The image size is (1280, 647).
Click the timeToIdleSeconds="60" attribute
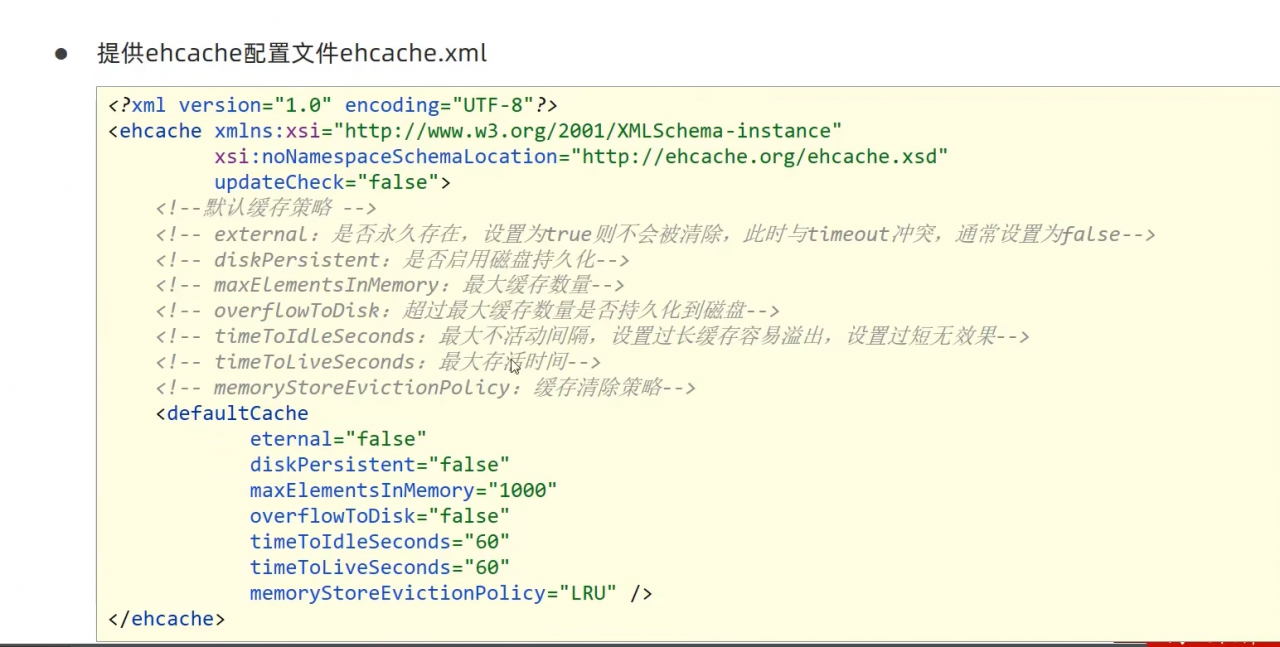click(380, 542)
